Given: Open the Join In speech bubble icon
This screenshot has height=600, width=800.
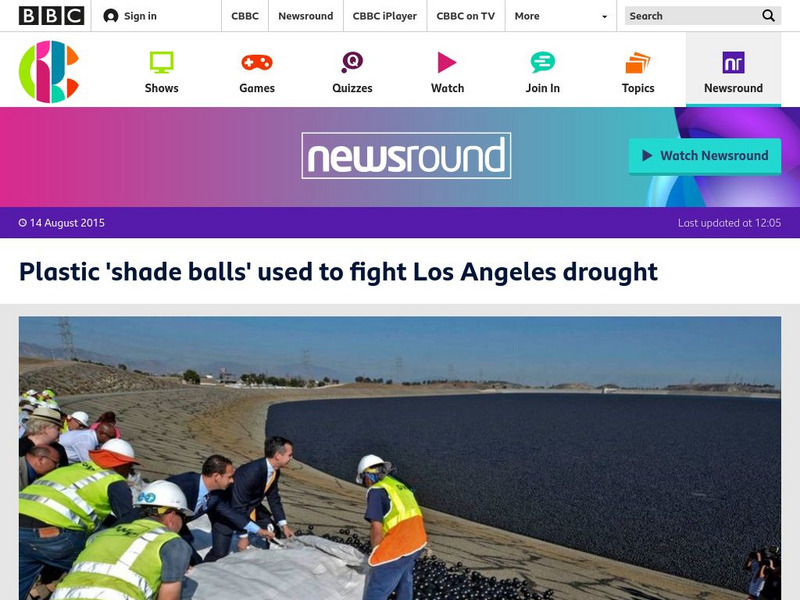Looking at the screenshot, I should click(542, 62).
